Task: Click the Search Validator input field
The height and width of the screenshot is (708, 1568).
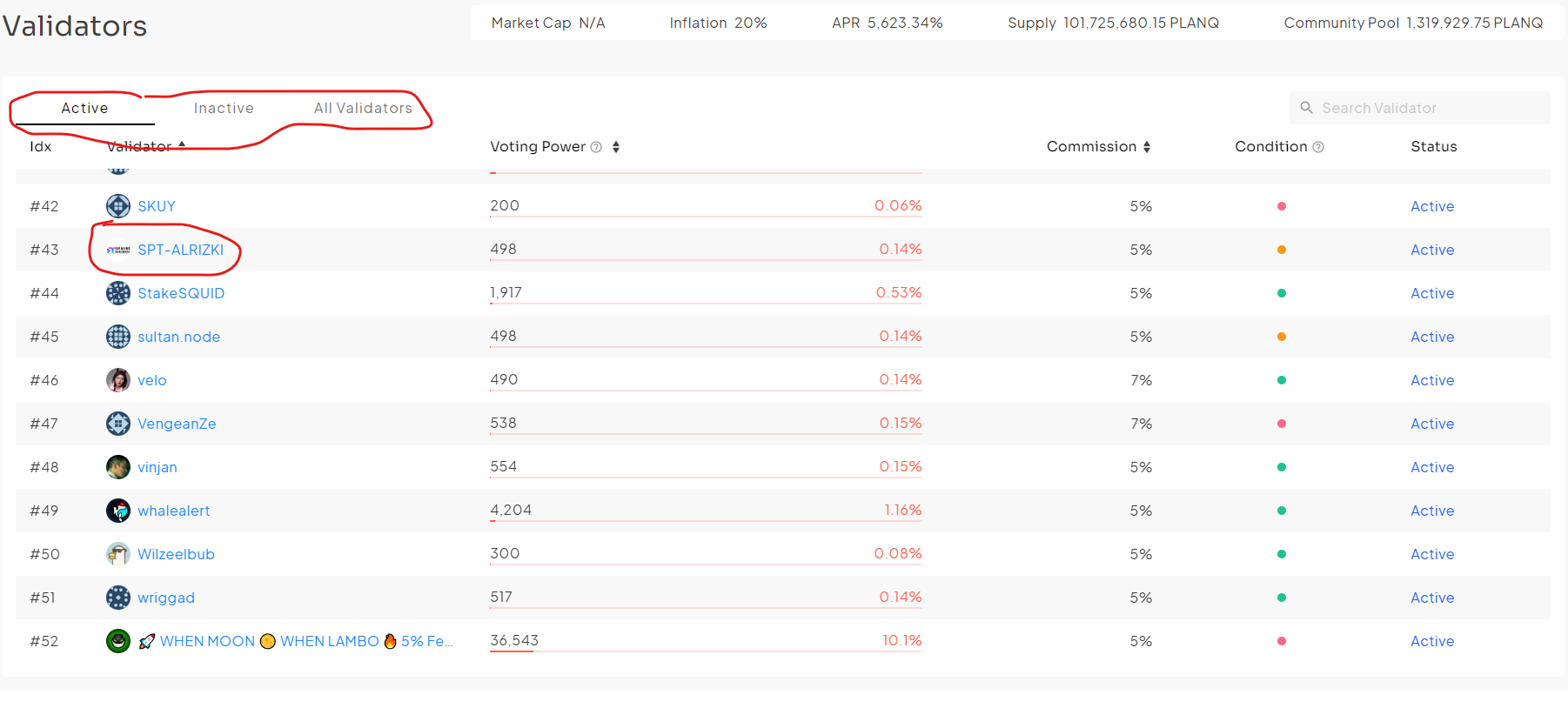Action: [1427, 108]
